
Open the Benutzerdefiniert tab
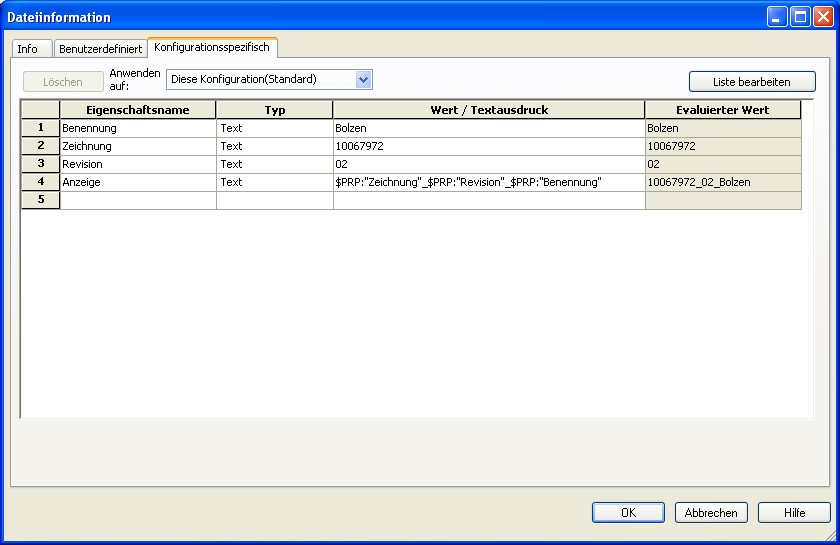coord(101,49)
